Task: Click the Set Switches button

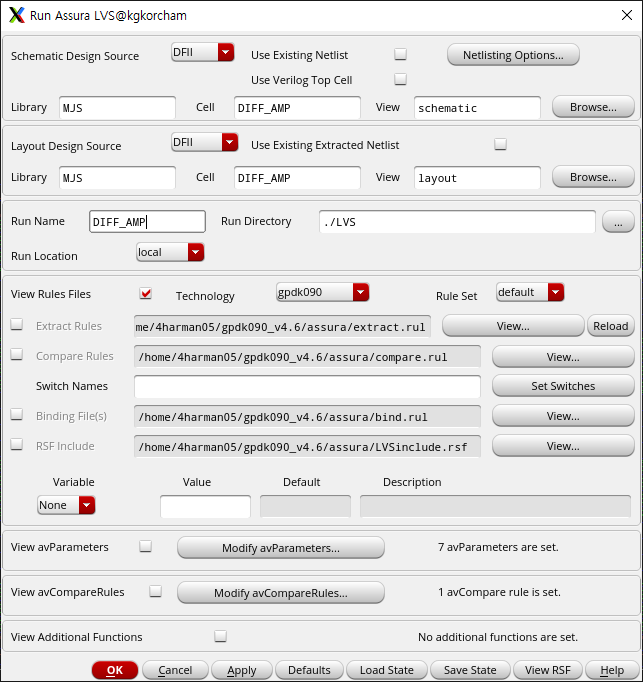Action: tap(563, 386)
